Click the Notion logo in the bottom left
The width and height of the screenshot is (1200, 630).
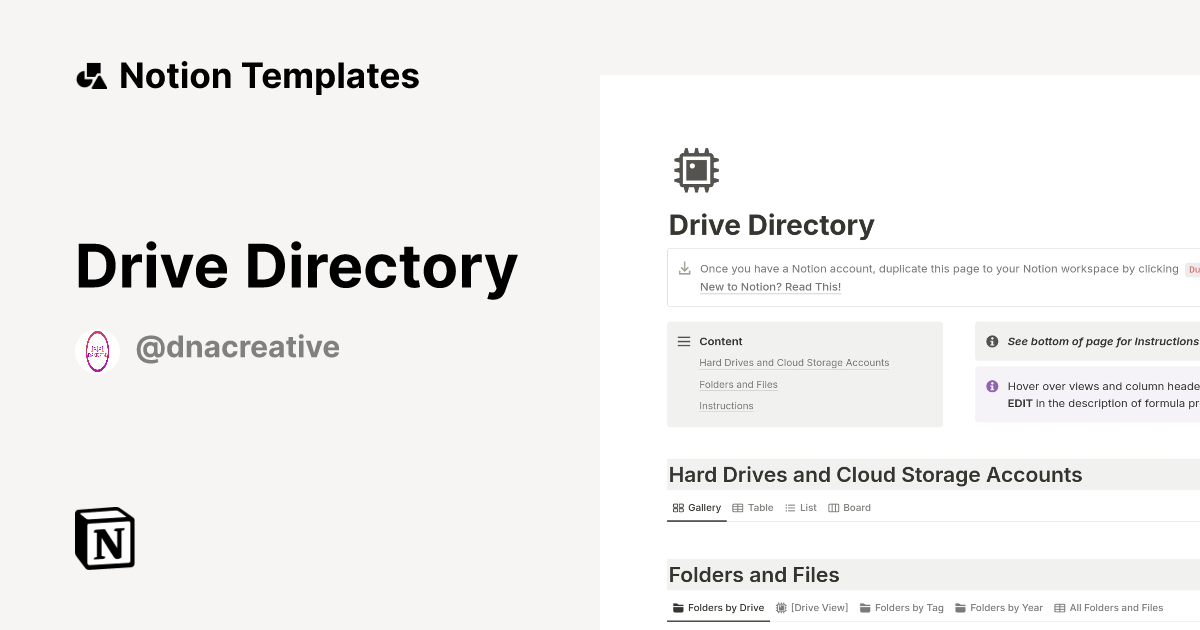[104, 538]
